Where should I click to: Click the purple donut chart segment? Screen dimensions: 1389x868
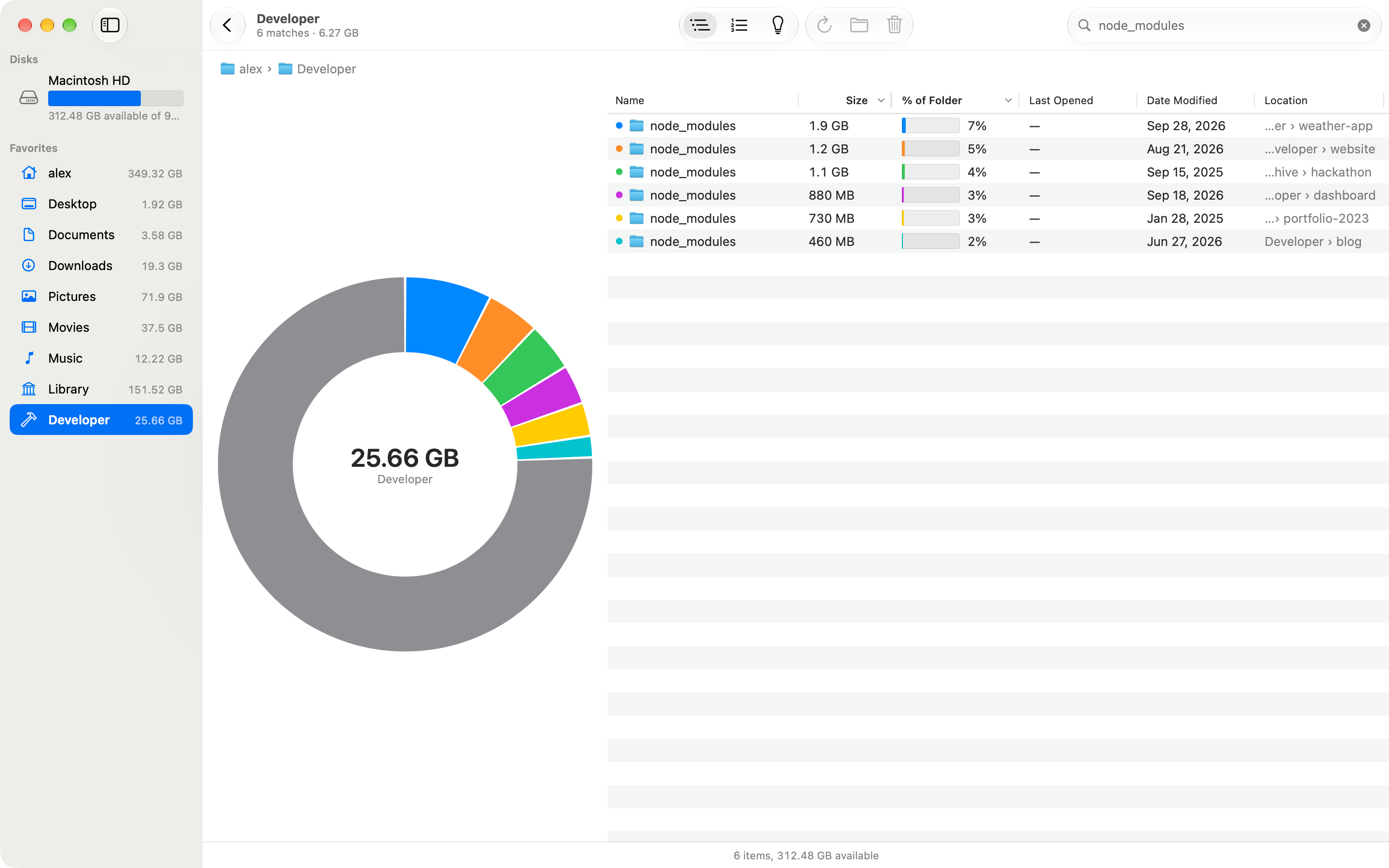click(x=542, y=397)
